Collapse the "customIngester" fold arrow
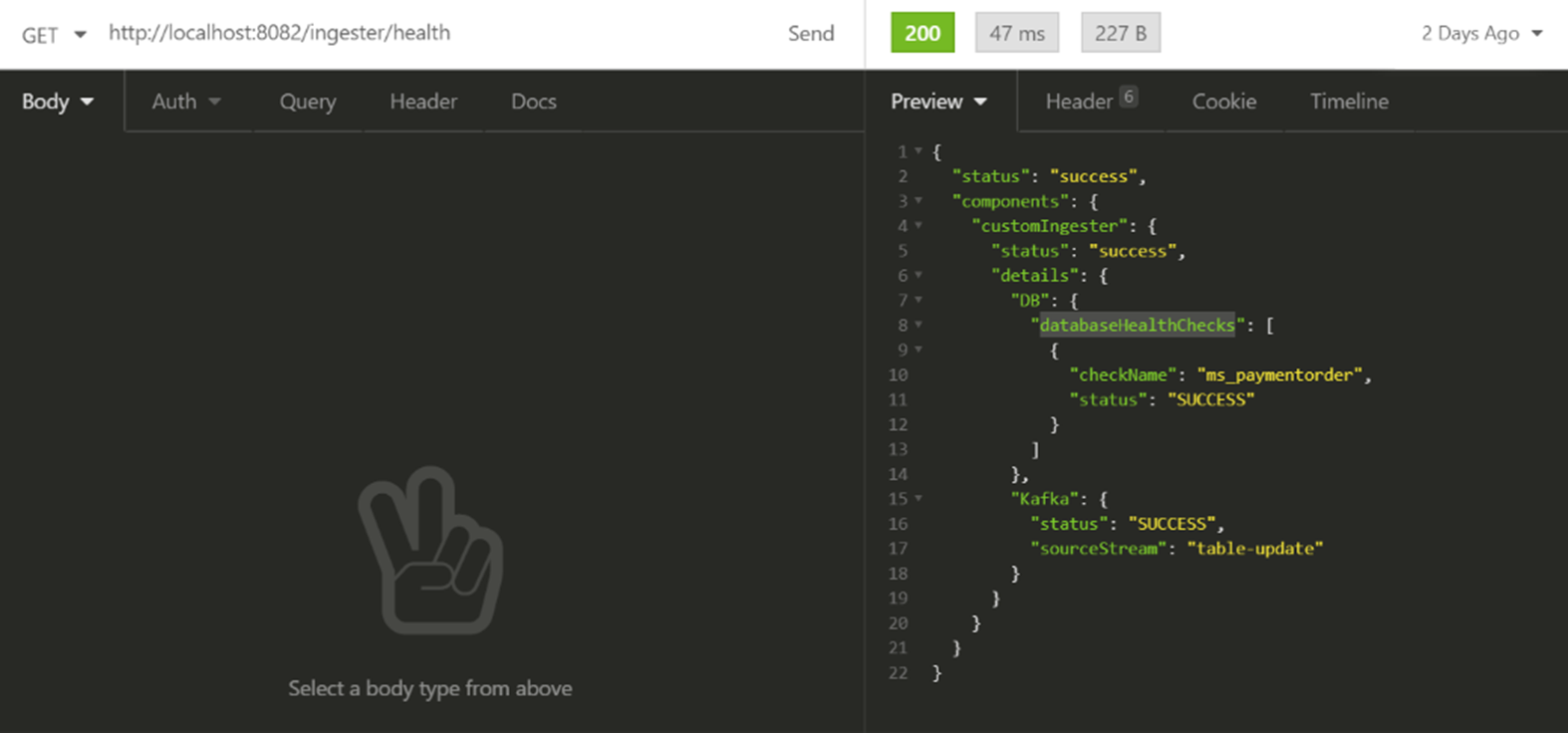 918,226
